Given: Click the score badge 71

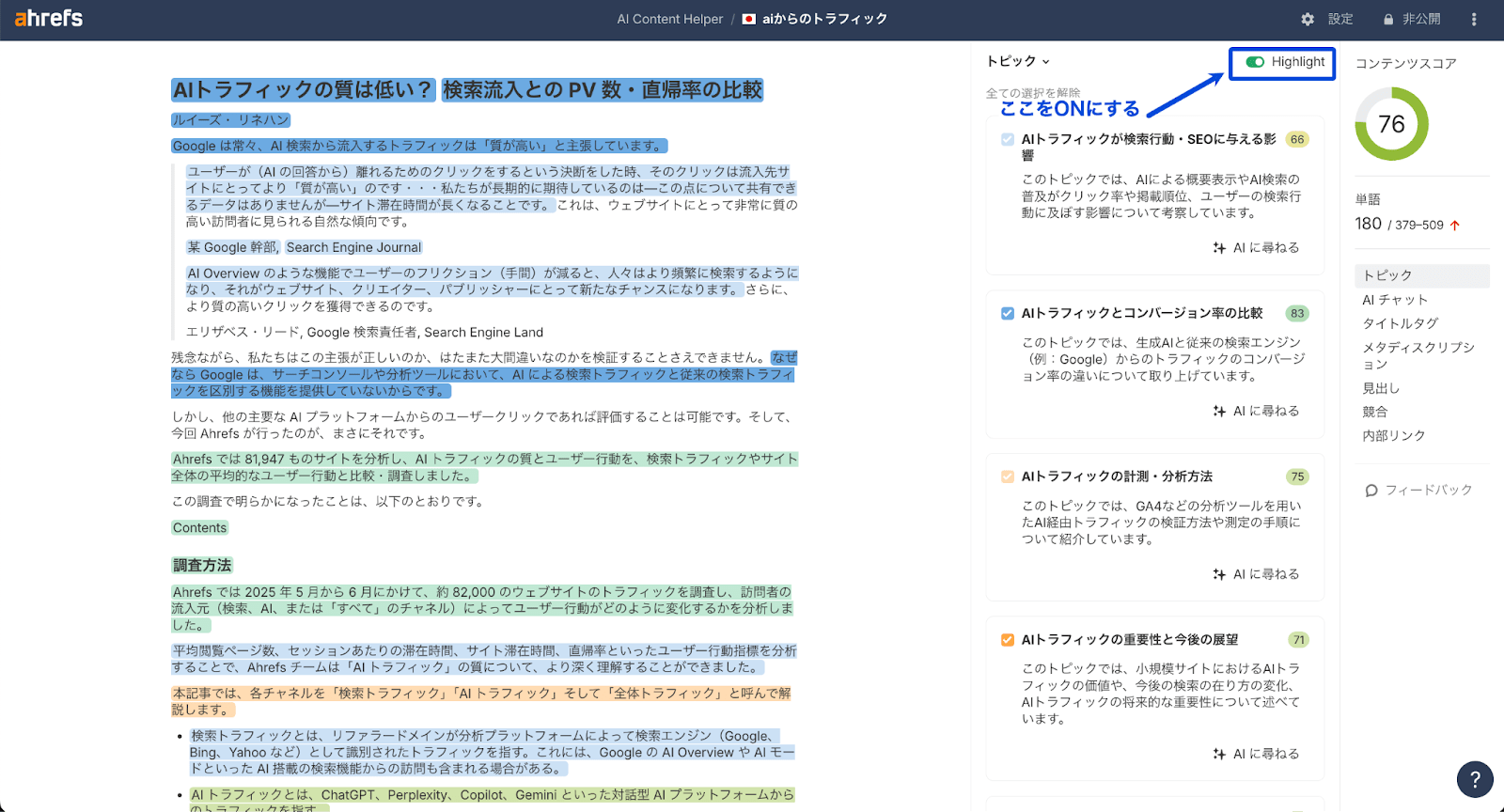Looking at the screenshot, I should [x=1298, y=640].
